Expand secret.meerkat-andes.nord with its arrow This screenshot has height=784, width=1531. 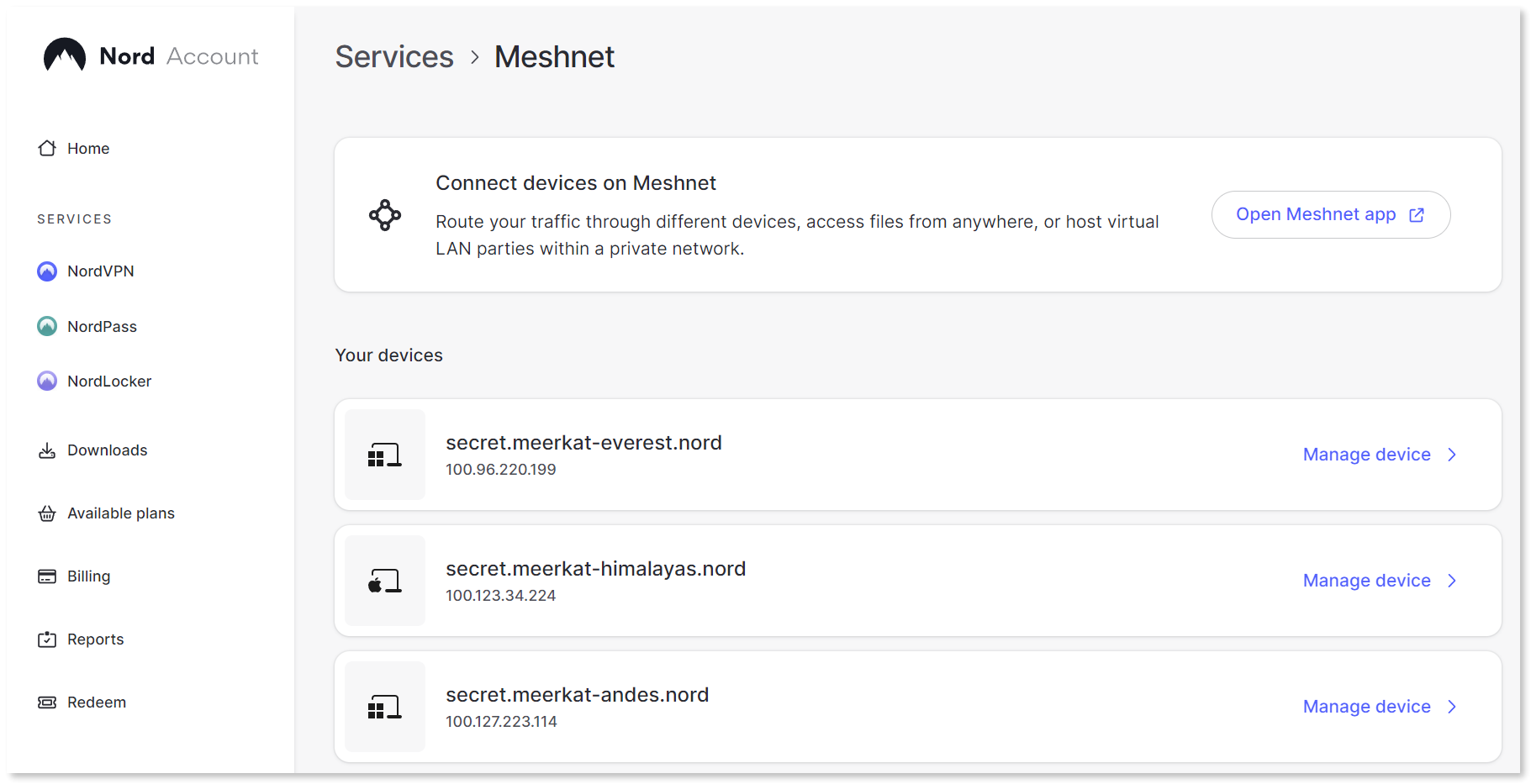click(x=1452, y=707)
